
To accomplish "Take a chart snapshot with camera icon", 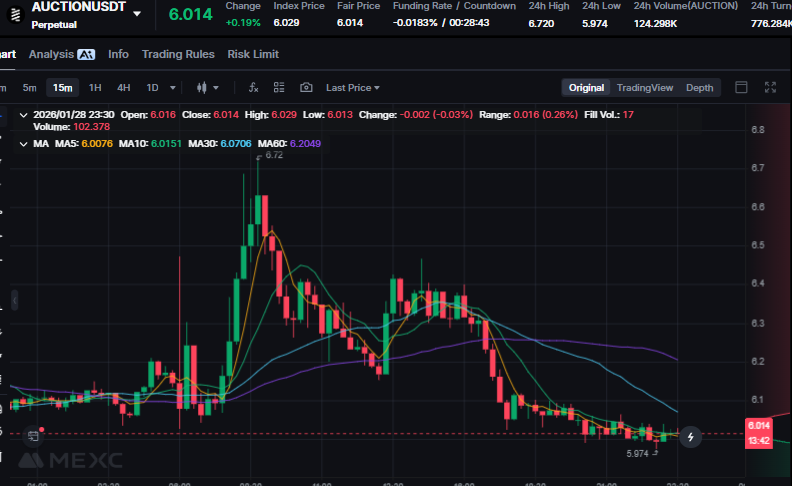I will pyautogui.click(x=306, y=88).
